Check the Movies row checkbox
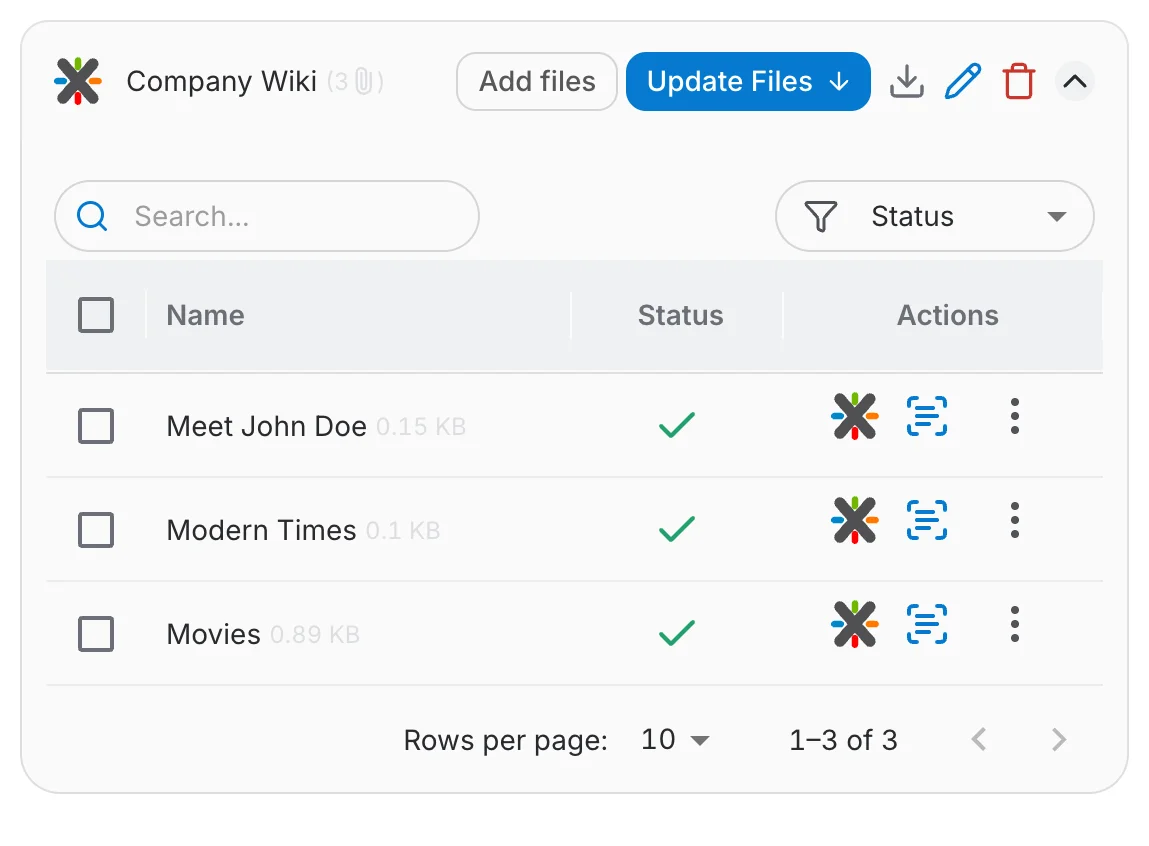Screen dimensions: 1149x846 [x=96, y=634]
